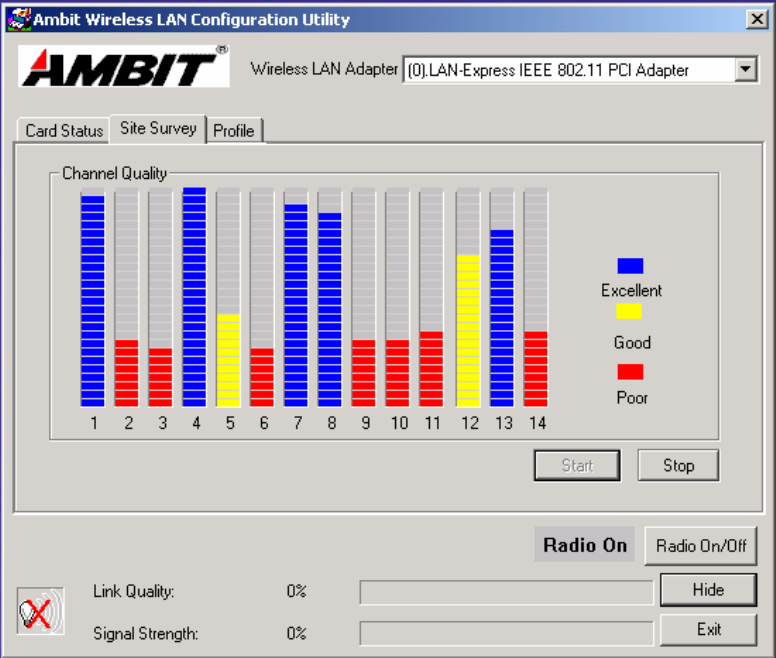The width and height of the screenshot is (776, 658).
Task: Click the "Channel Quality" group label
Action: (114, 173)
